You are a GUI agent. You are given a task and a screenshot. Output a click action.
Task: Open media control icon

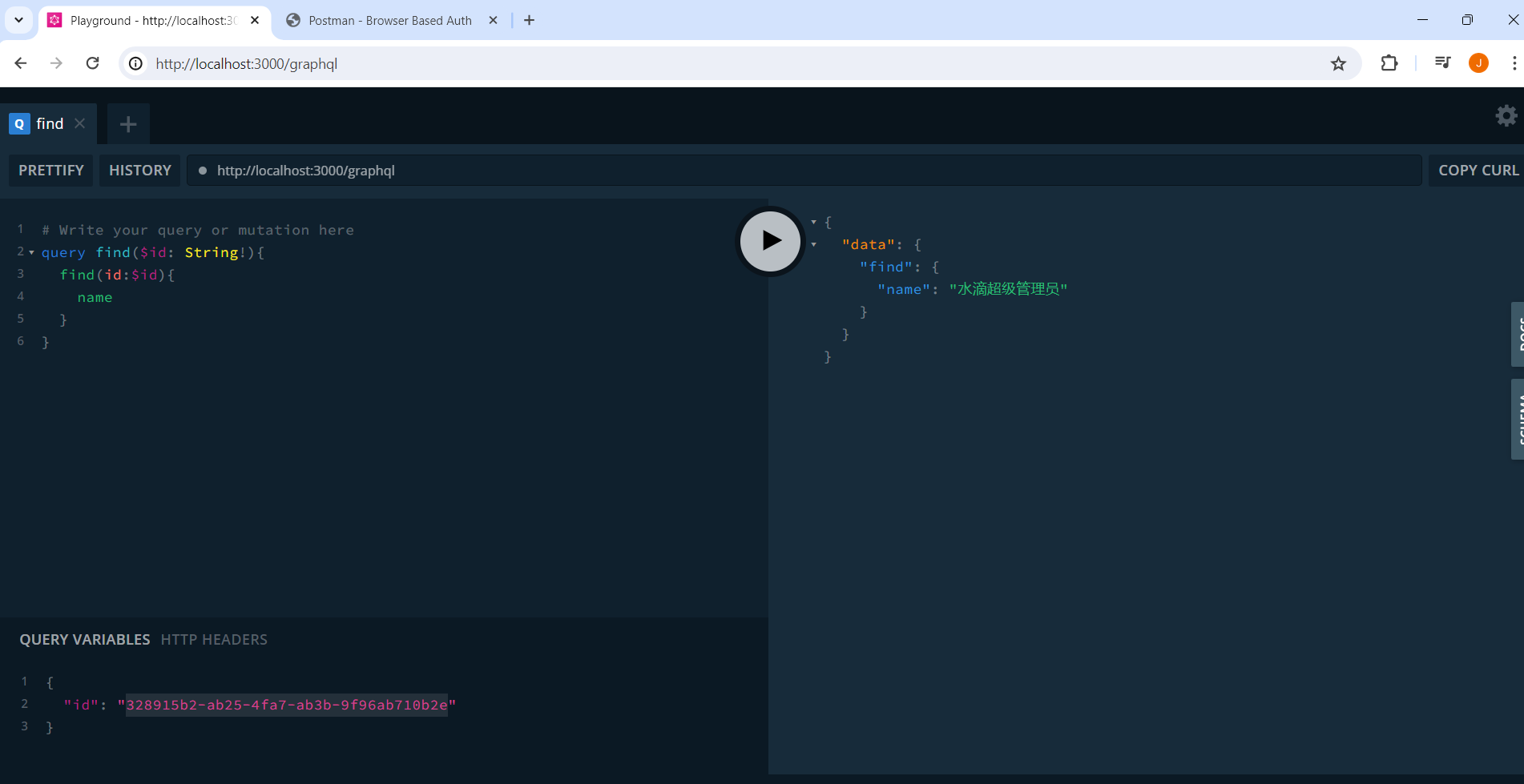pyautogui.click(x=1443, y=63)
